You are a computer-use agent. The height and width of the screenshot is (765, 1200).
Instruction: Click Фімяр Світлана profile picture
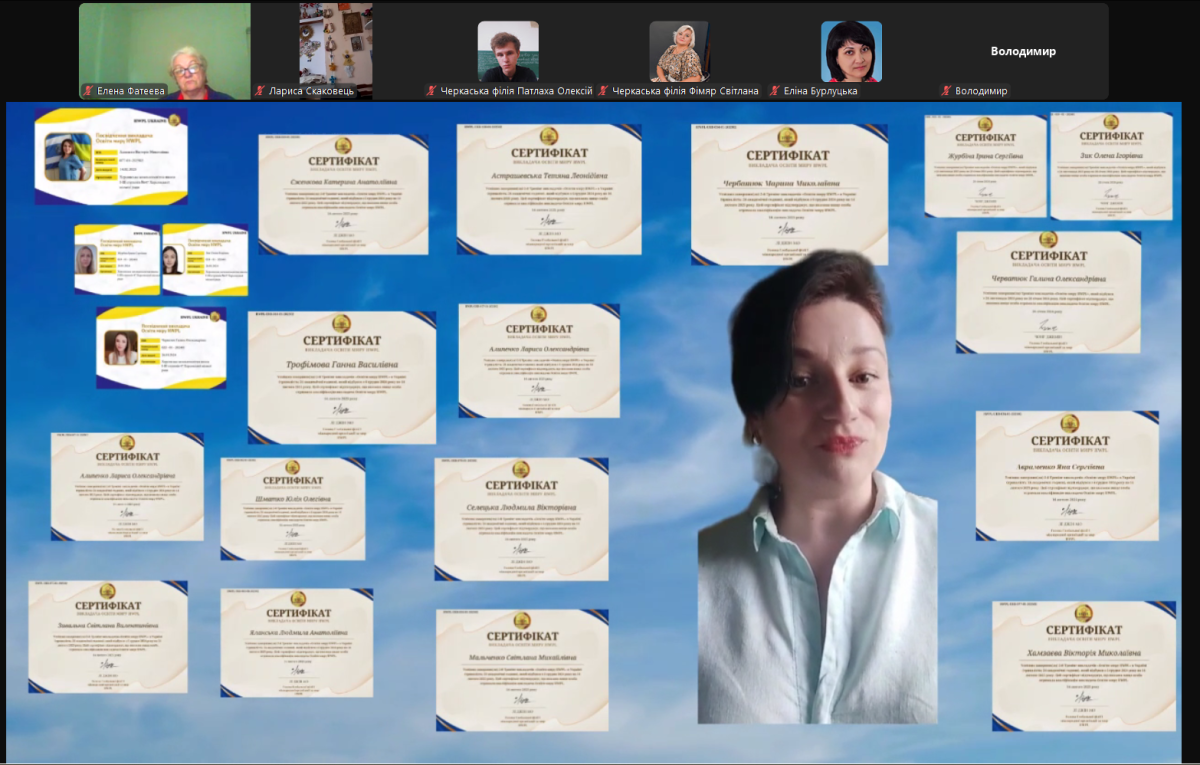coord(679,51)
